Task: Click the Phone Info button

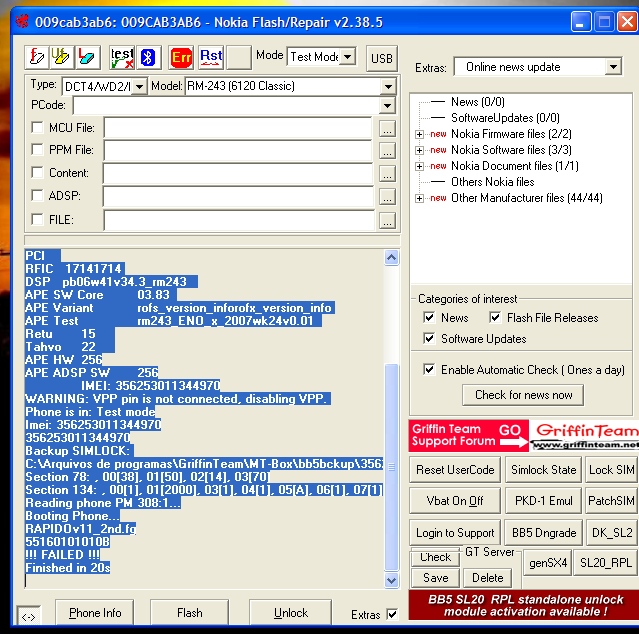Action: pyautogui.click(x=95, y=613)
